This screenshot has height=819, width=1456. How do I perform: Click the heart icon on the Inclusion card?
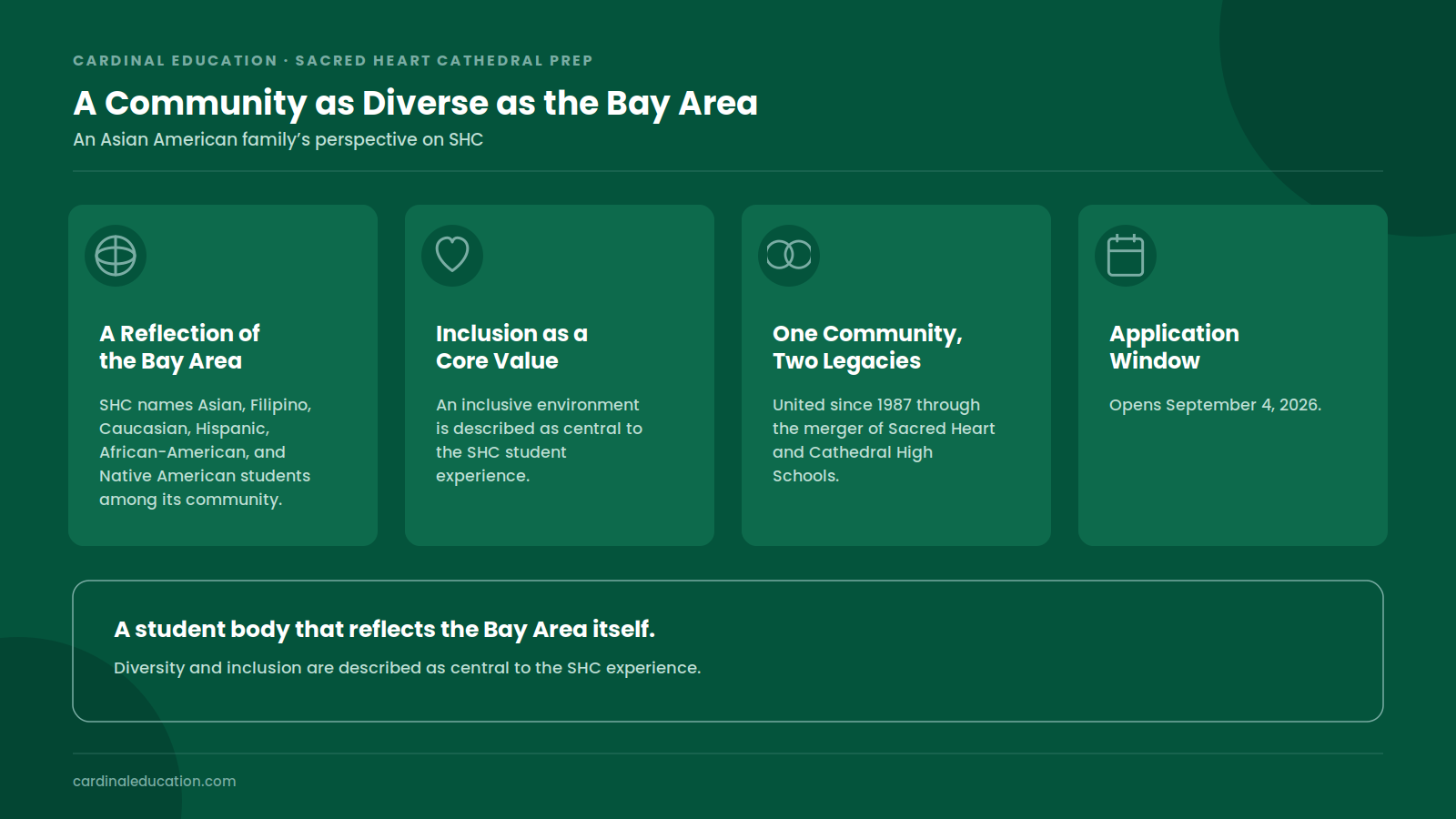(452, 256)
